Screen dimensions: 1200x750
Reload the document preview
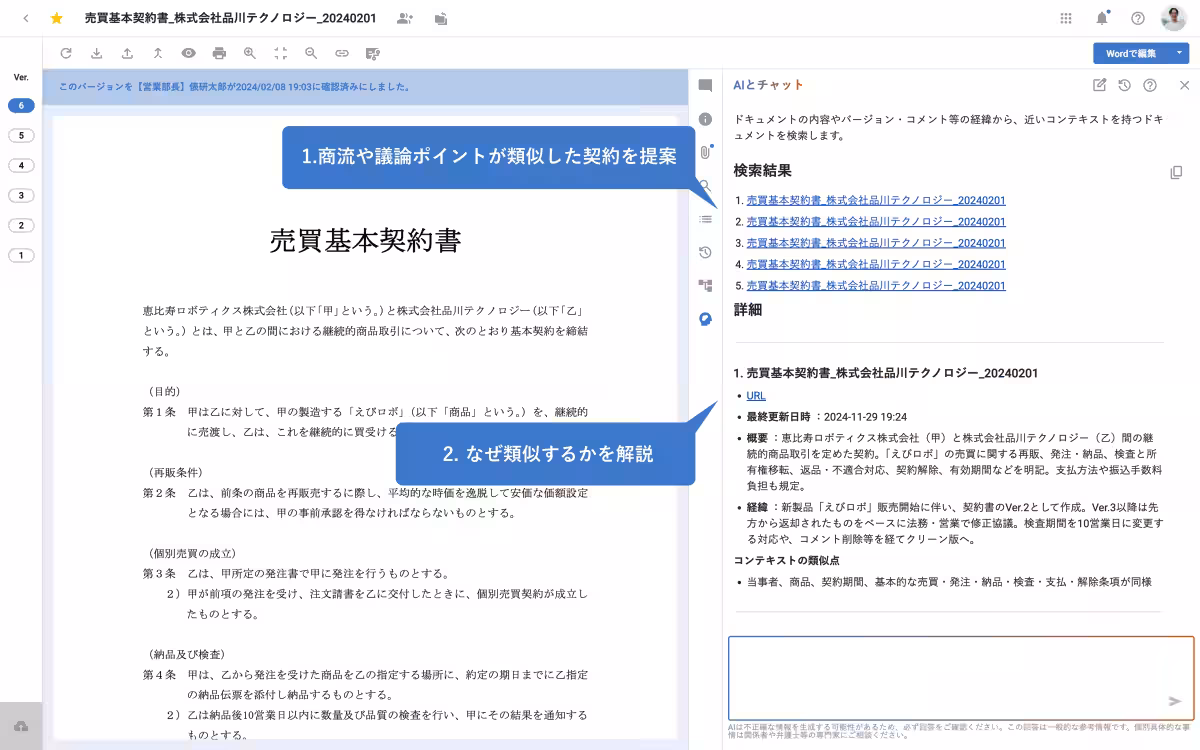(x=66, y=53)
